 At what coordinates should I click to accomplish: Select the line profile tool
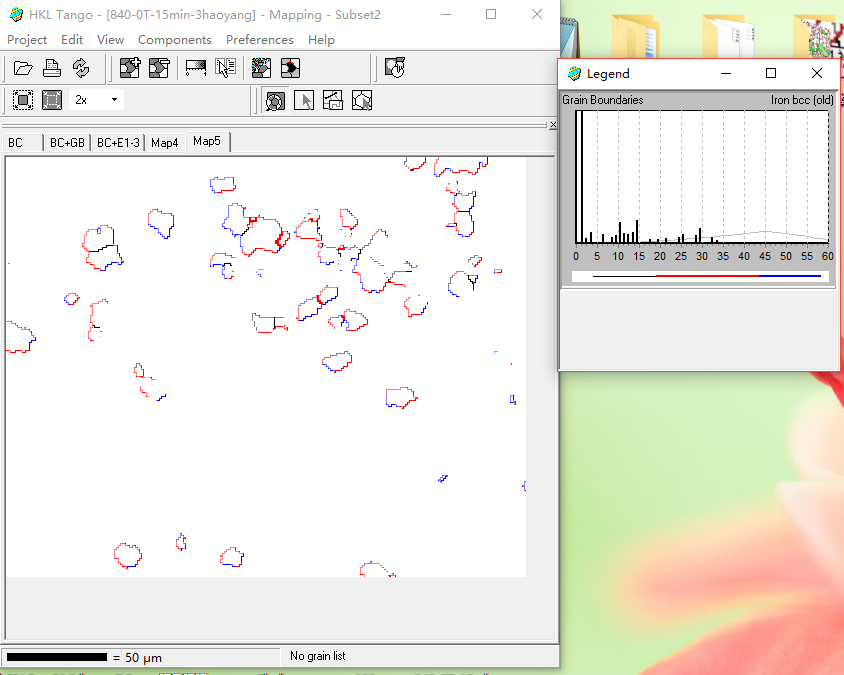(333, 101)
